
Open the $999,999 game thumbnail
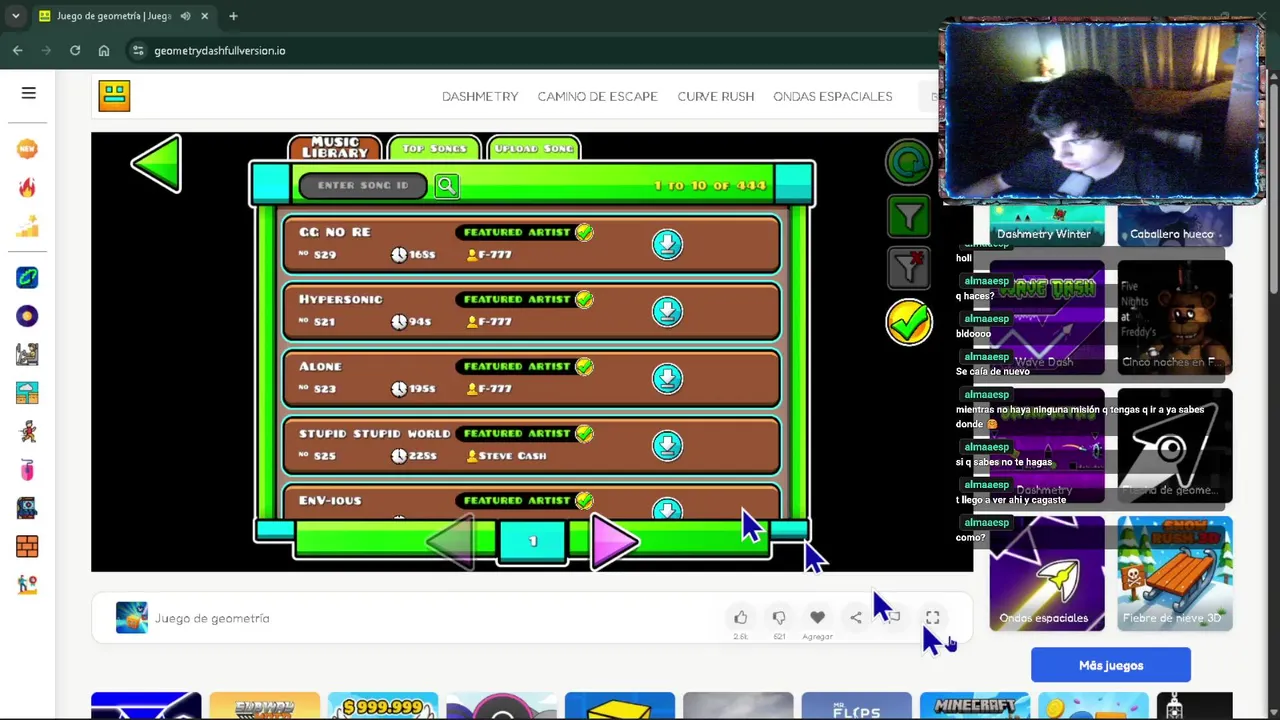[383, 706]
